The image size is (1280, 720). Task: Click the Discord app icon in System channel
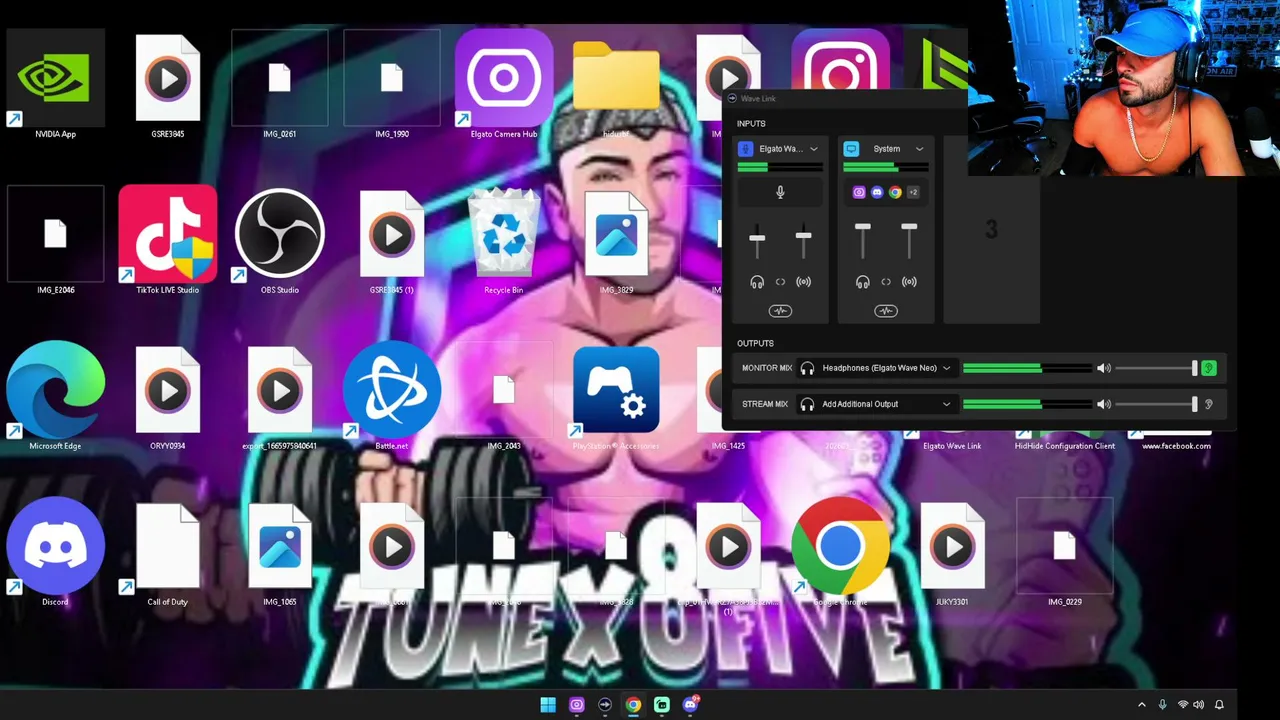click(877, 192)
